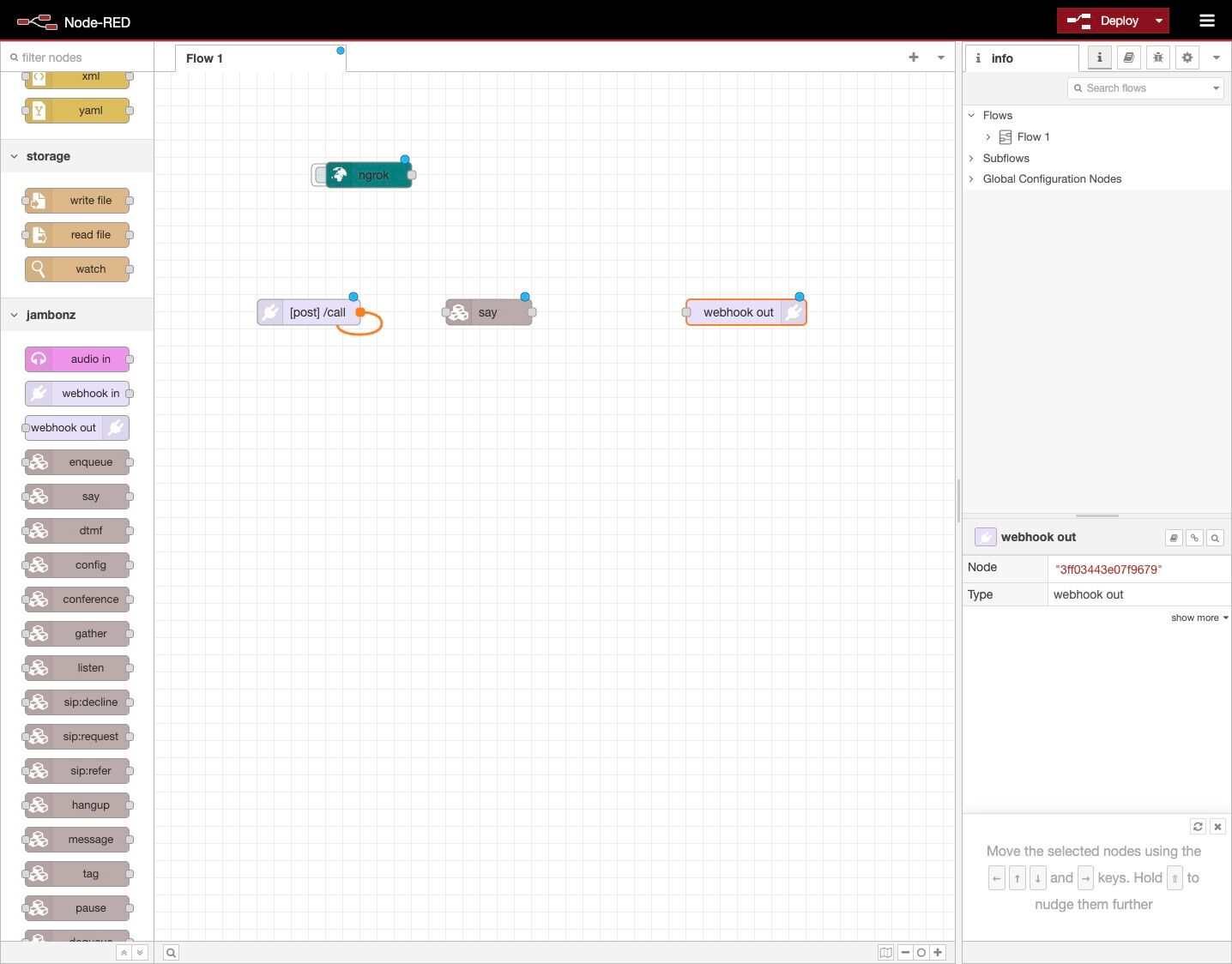
Task: Collapse the Flows tree section
Action: coord(971,115)
